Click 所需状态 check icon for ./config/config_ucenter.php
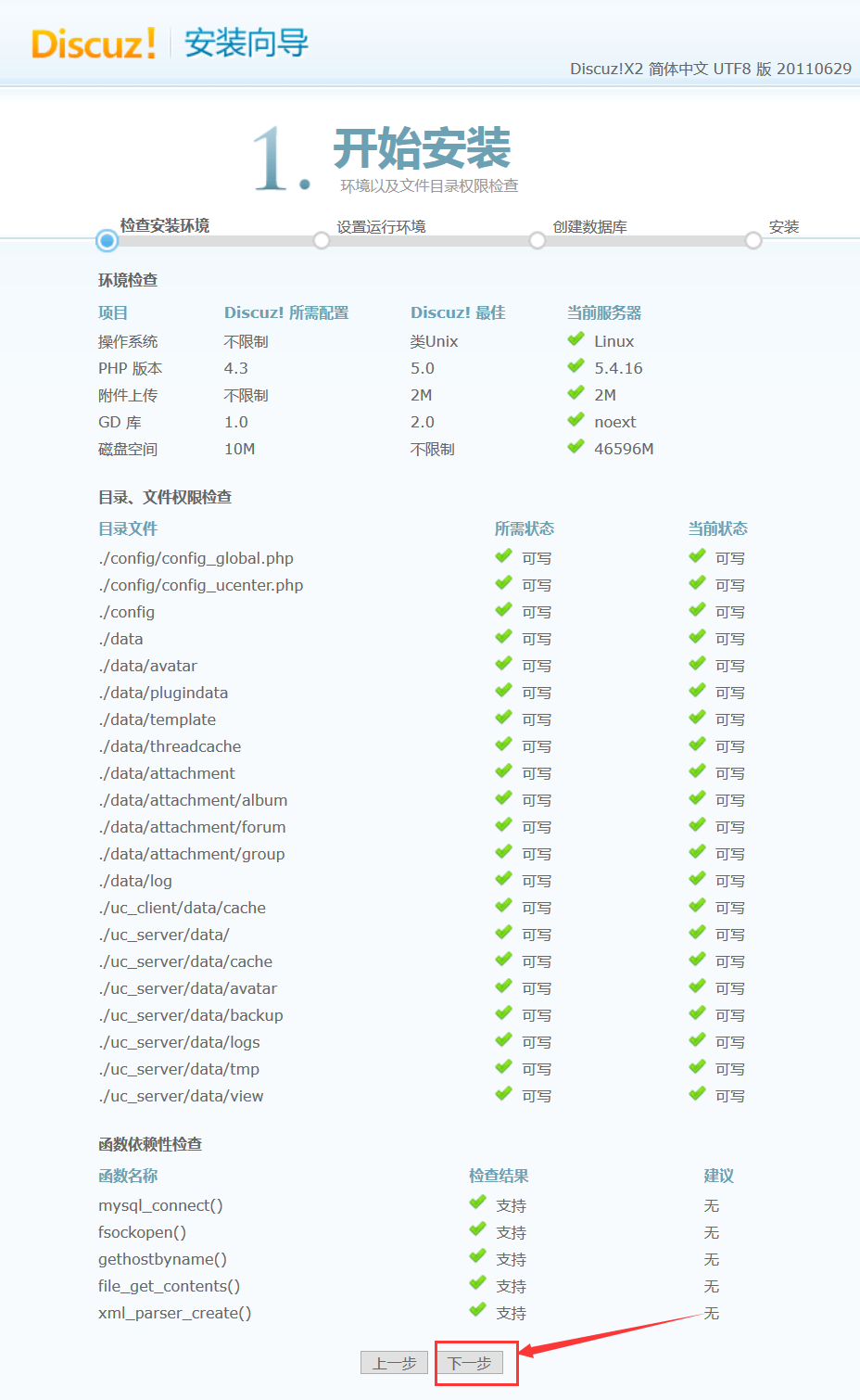The image size is (860, 1400). [504, 583]
